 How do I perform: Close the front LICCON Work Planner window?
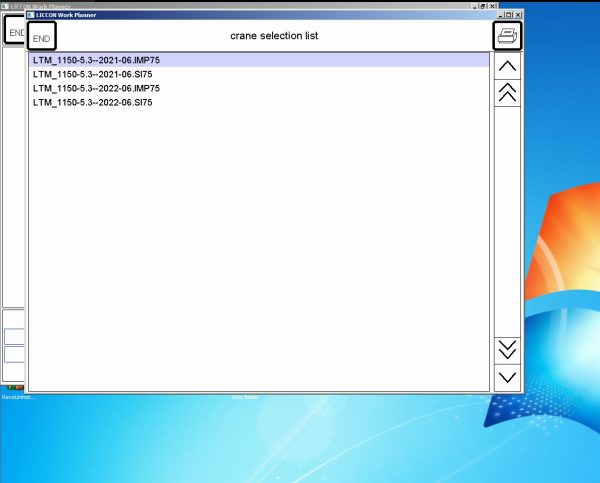pyautogui.click(x=518, y=15)
